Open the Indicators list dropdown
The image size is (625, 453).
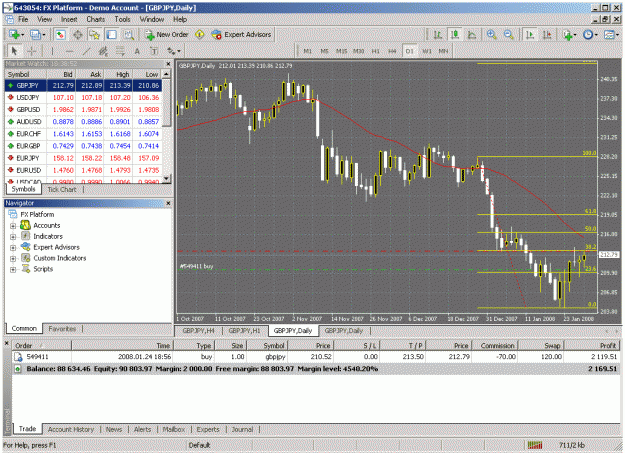pos(569,35)
